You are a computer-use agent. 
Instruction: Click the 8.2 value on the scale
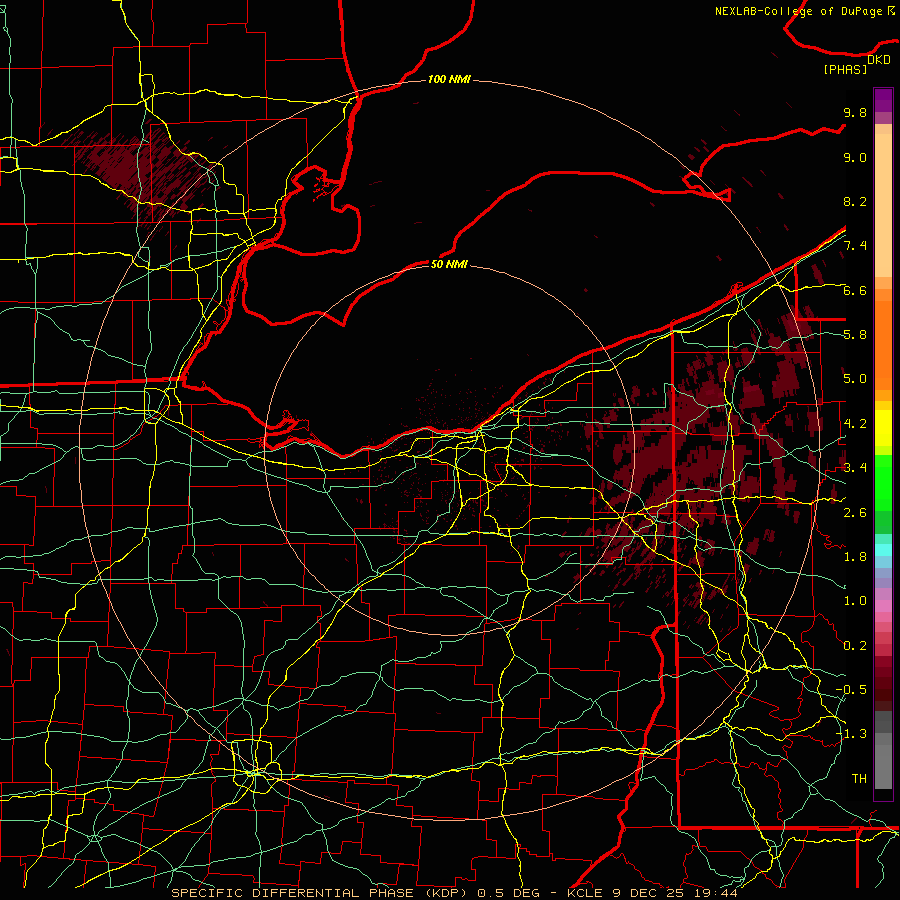pos(855,201)
